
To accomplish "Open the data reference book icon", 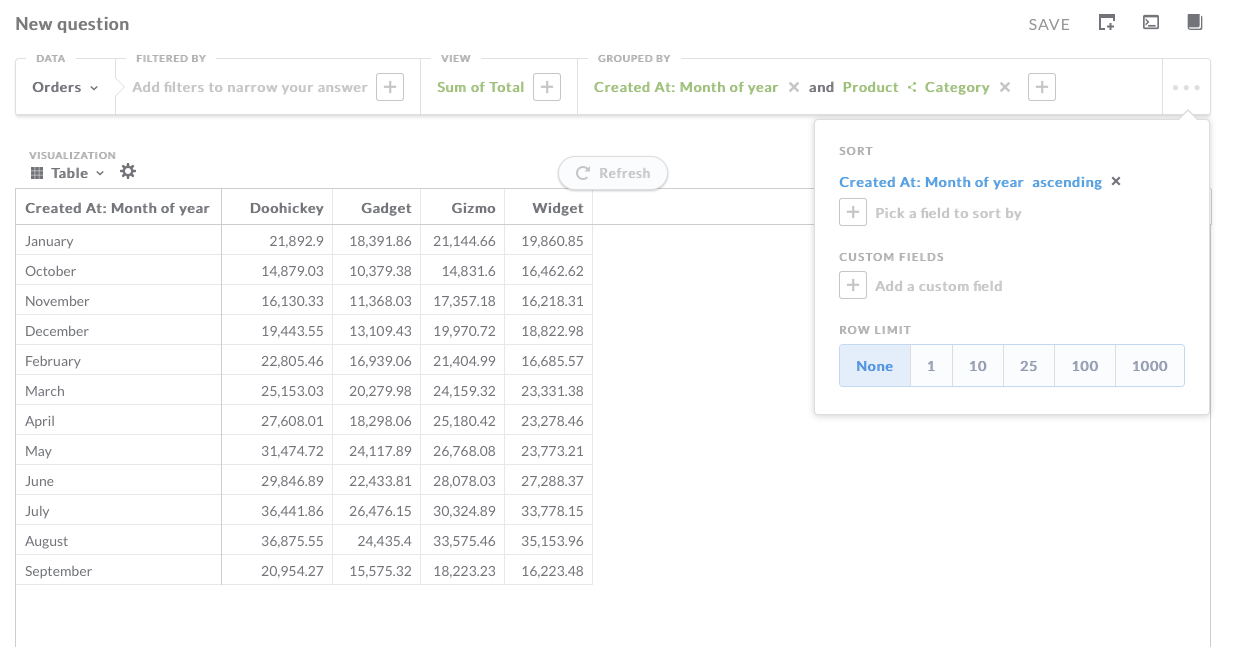I will coord(1194,23).
